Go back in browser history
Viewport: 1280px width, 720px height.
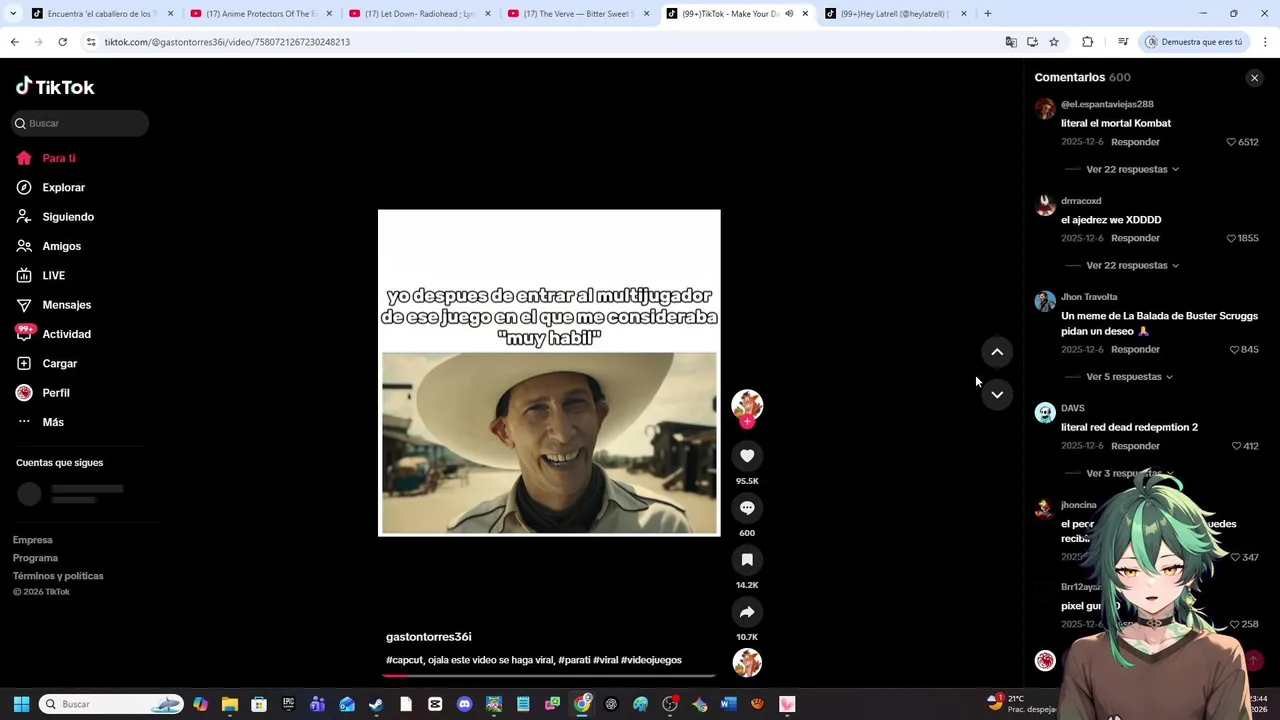[x=14, y=42]
